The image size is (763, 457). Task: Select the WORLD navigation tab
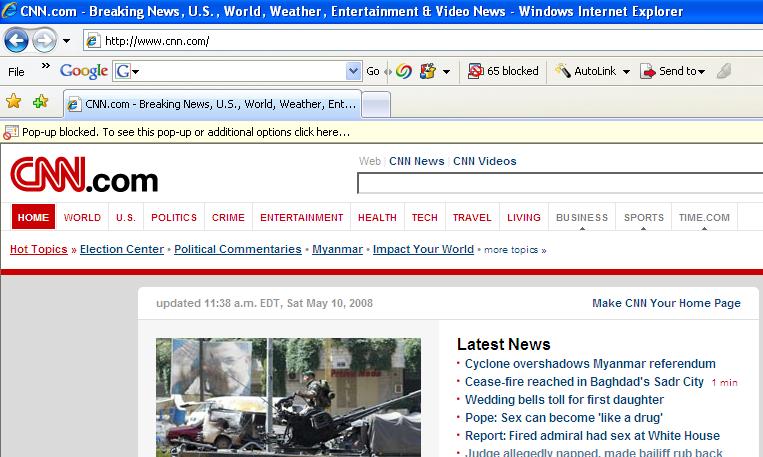[x=82, y=217]
